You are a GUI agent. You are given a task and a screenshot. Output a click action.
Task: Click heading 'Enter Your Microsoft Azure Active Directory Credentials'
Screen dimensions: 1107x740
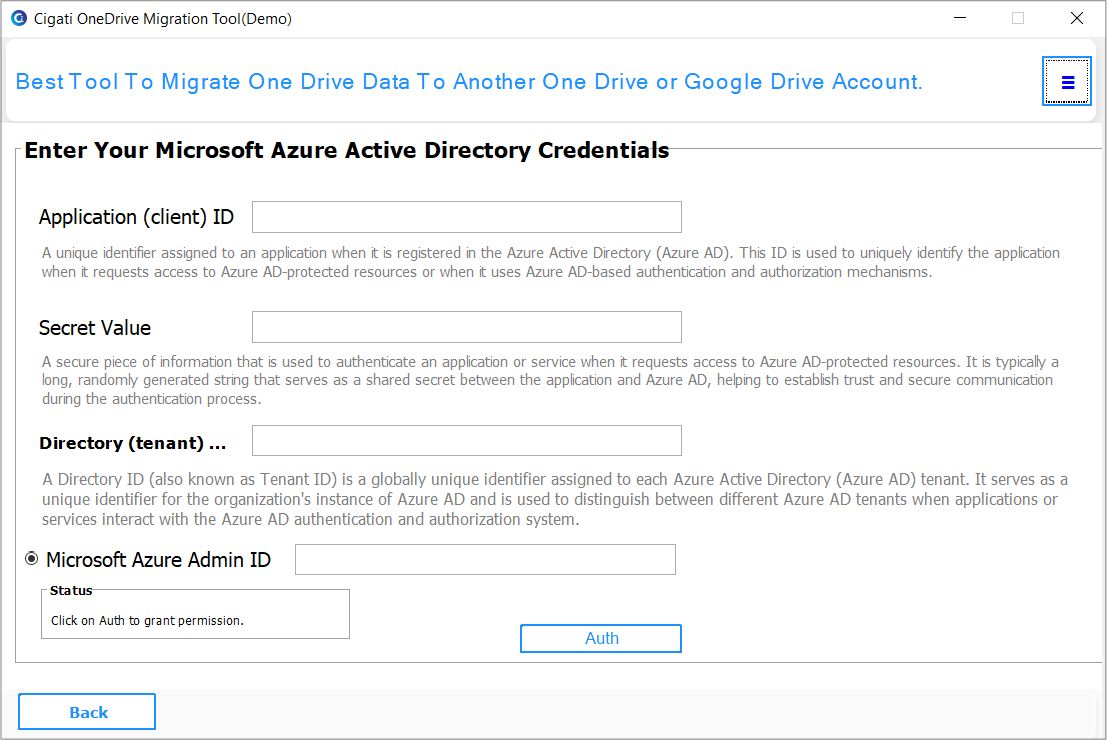(347, 150)
